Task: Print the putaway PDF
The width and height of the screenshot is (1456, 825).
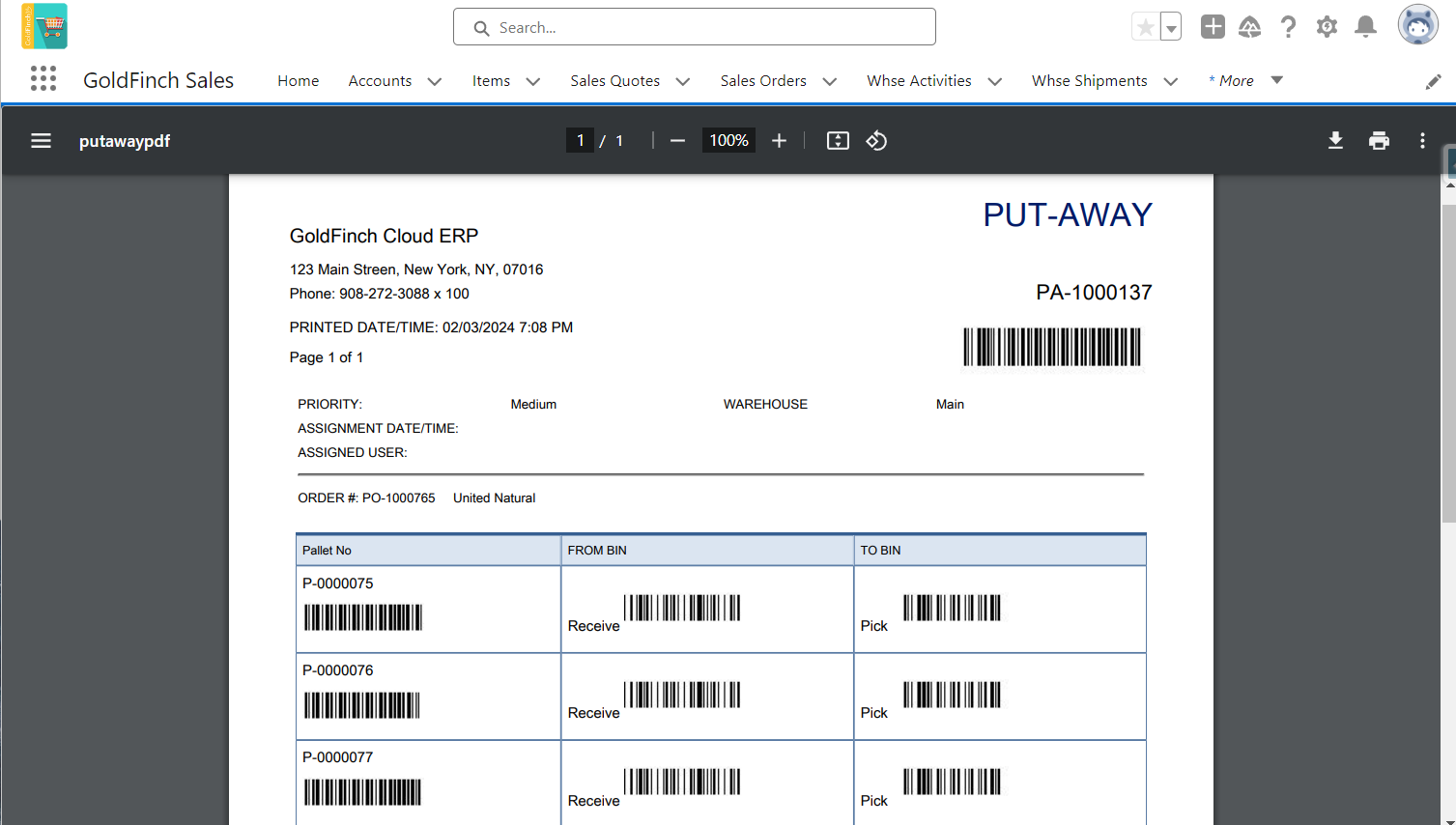Action: (x=1379, y=141)
